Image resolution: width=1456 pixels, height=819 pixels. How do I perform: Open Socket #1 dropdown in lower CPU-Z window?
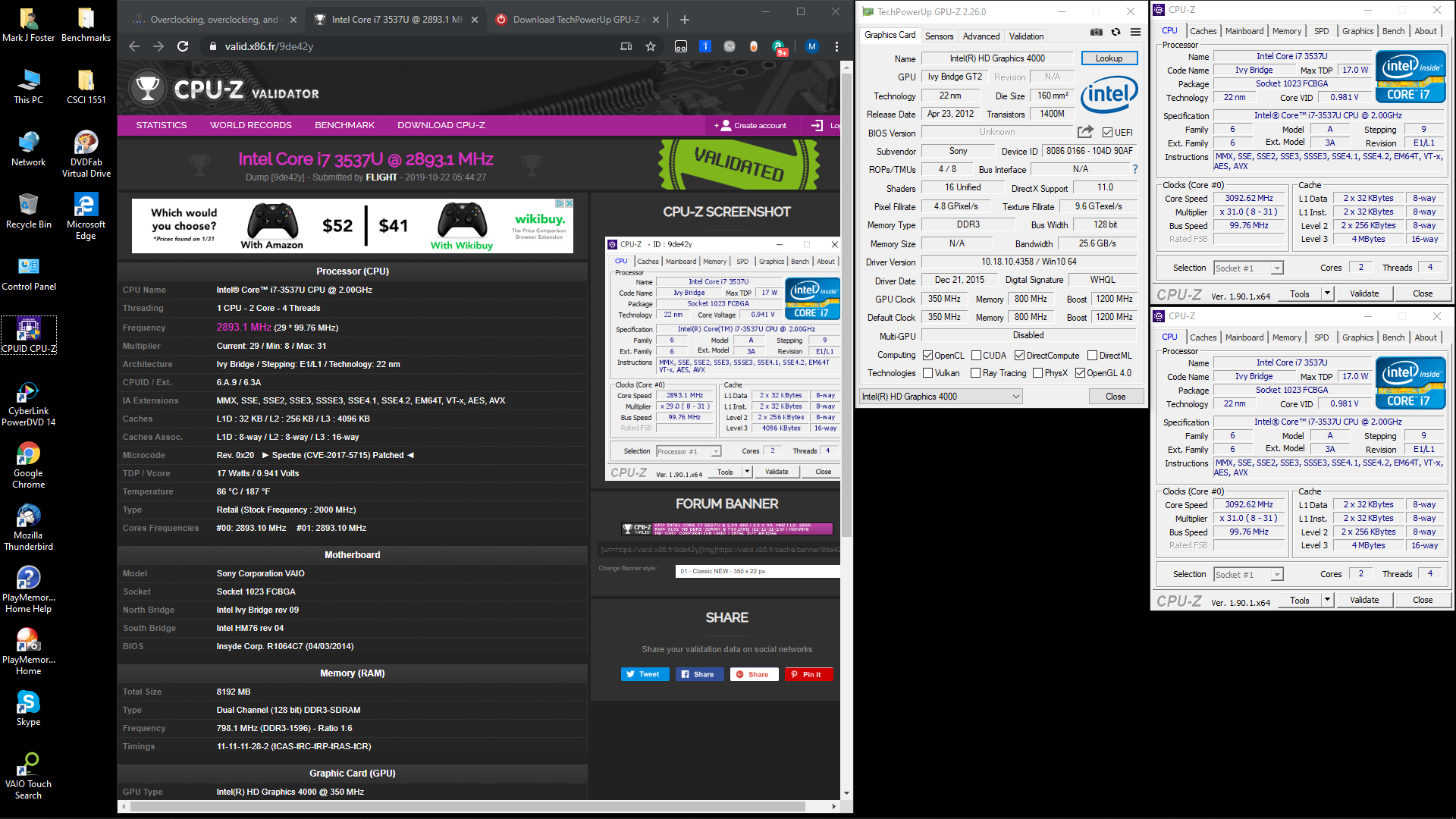click(1248, 574)
